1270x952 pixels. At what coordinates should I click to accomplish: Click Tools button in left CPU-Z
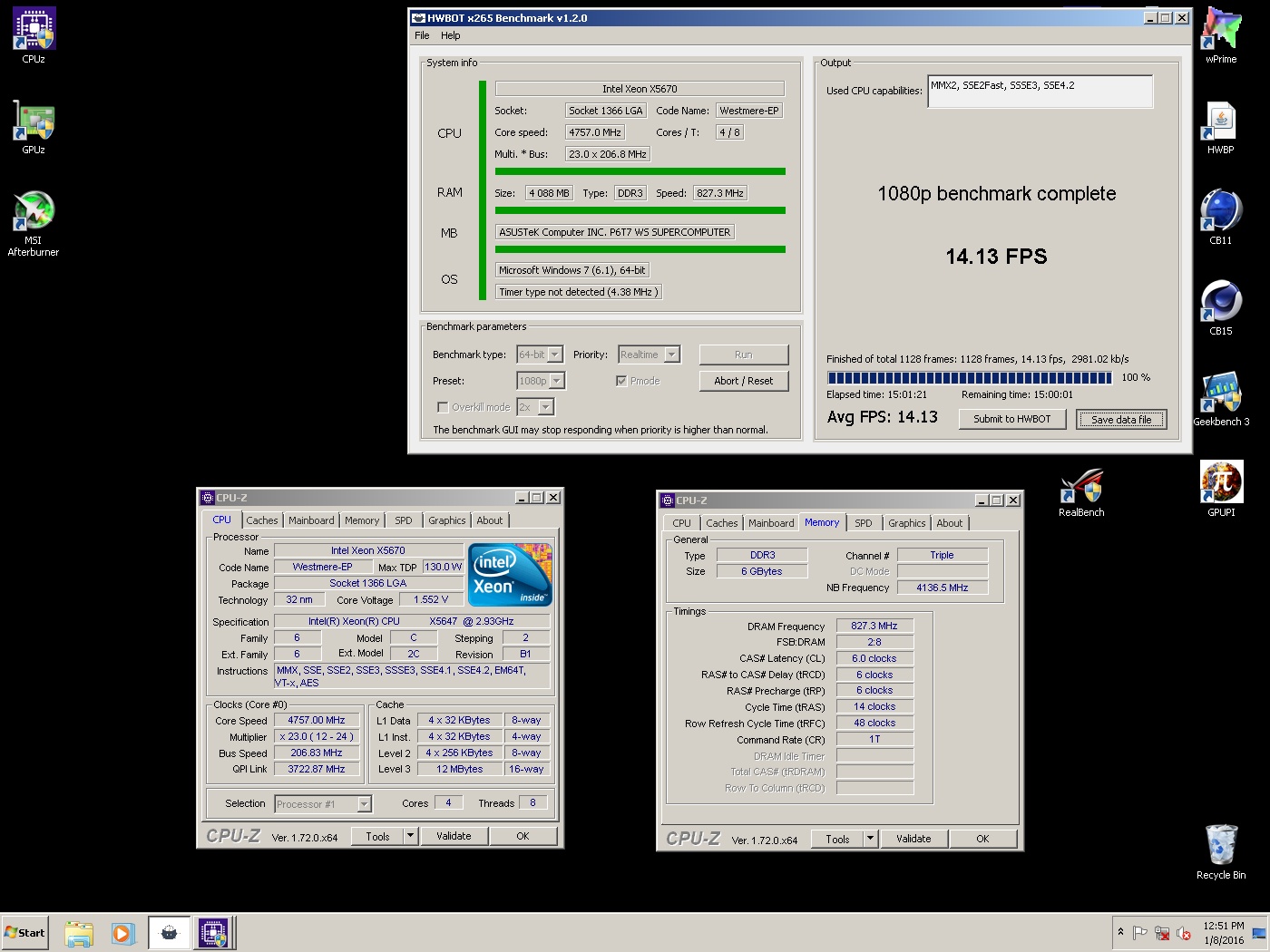377,836
